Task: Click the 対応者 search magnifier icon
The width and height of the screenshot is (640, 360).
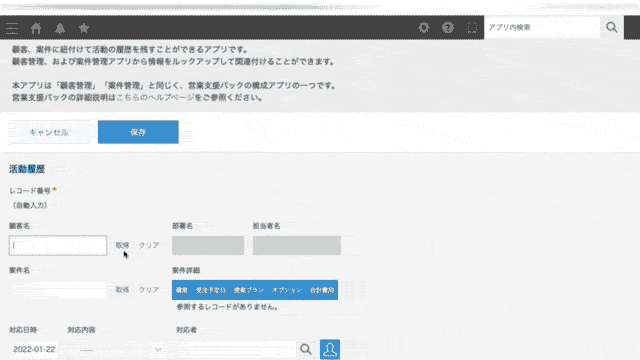Action: 306,349
